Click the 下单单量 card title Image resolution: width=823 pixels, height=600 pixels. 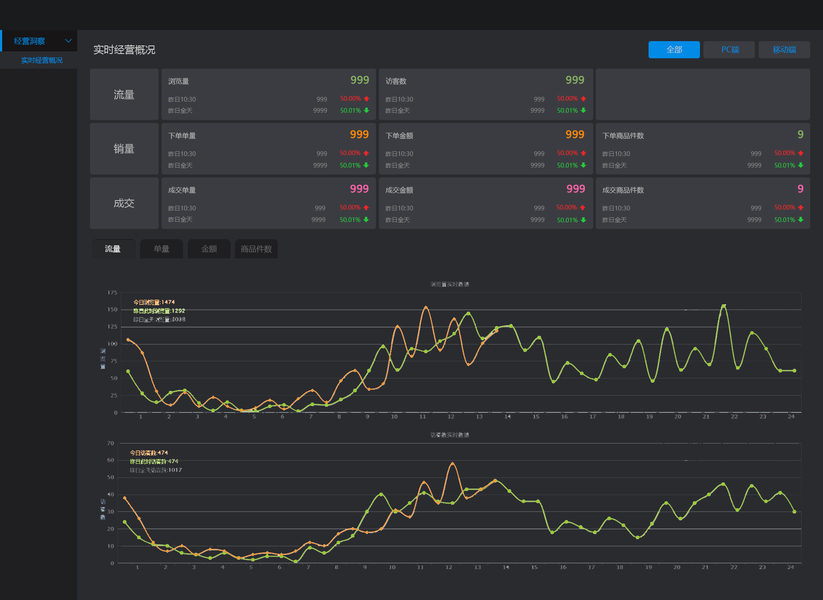pos(182,135)
